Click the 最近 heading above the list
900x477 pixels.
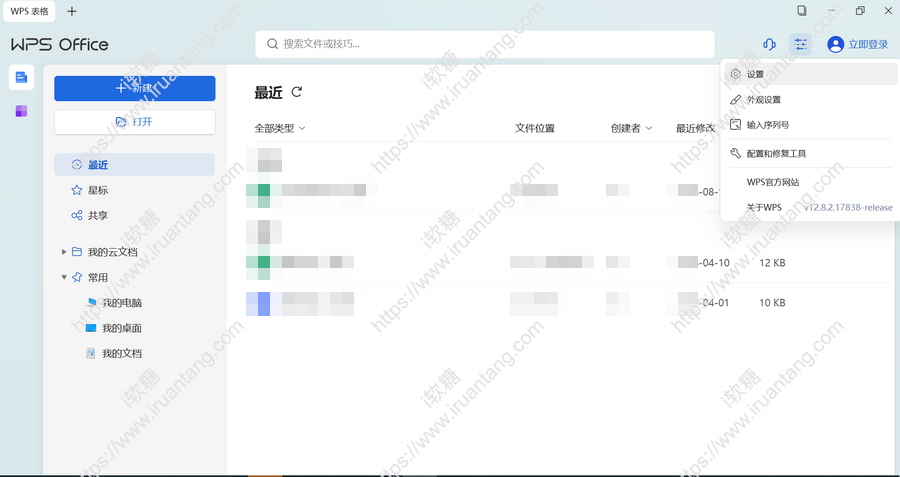click(269, 92)
